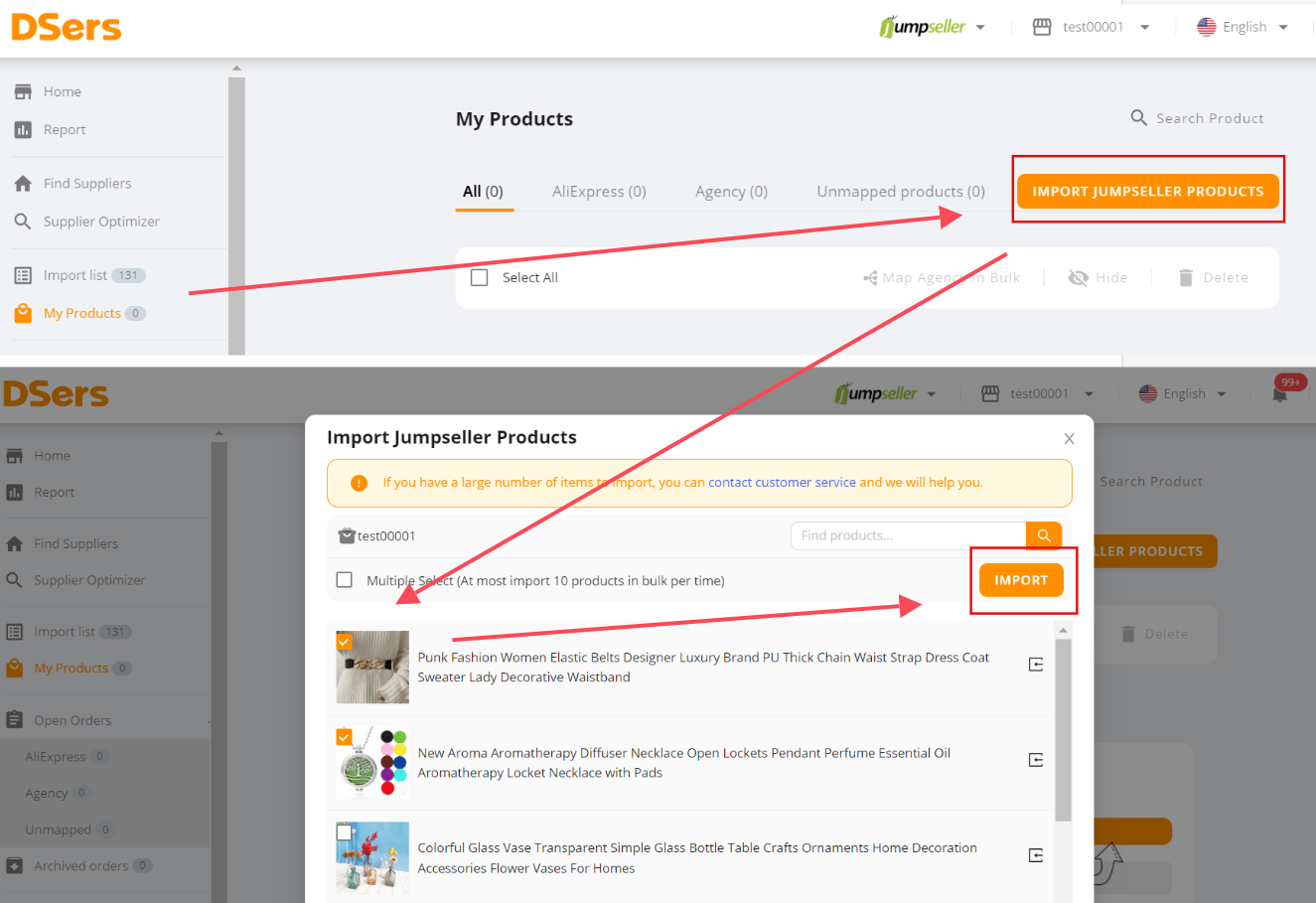Image resolution: width=1316 pixels, height=903 pixels.
Task: Check the Select All checkbox
Action: pyautogui.click(x=479, y=278)
